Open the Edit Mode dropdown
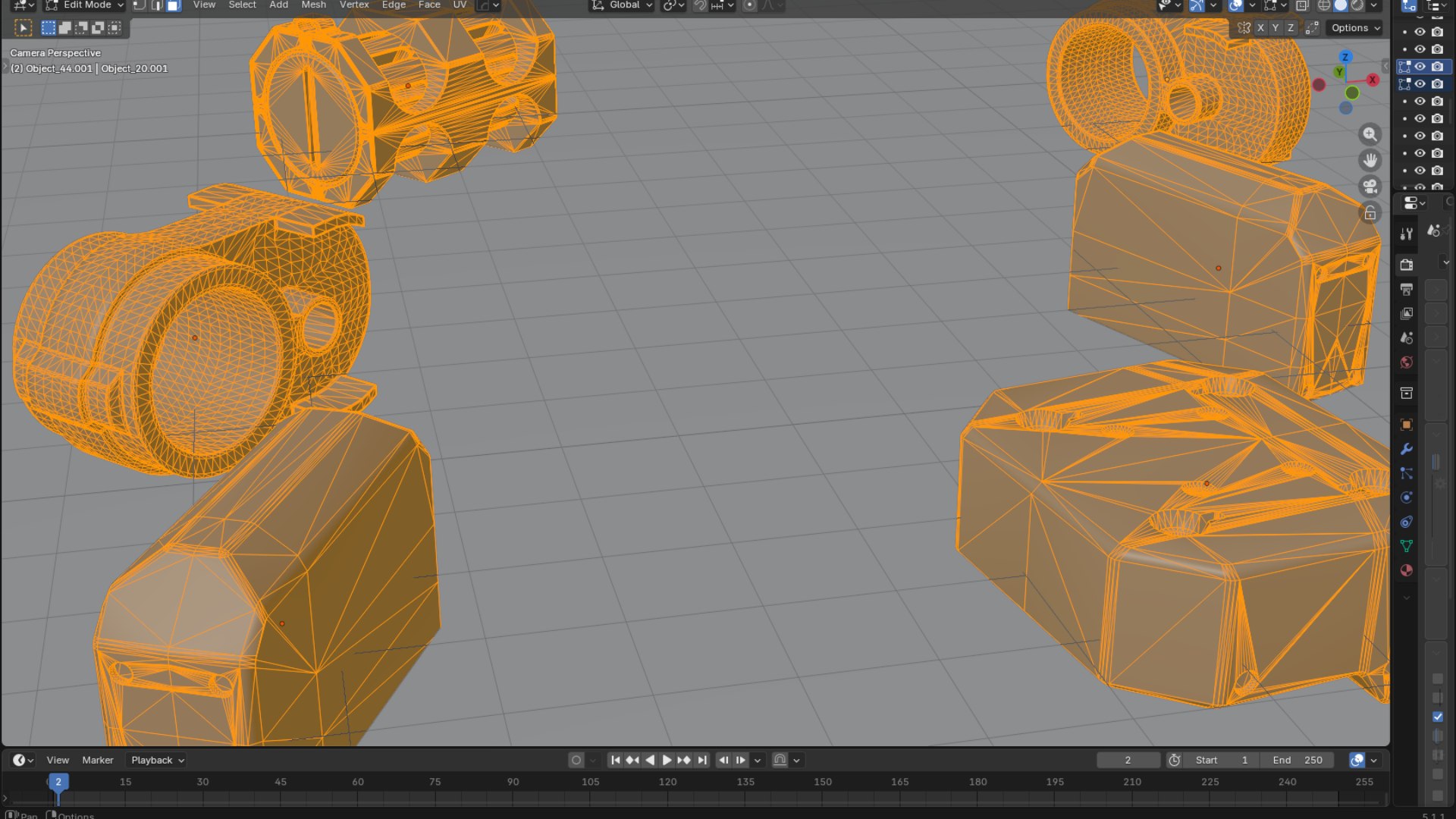This screenshot has height=819, width=1456. 85,5
